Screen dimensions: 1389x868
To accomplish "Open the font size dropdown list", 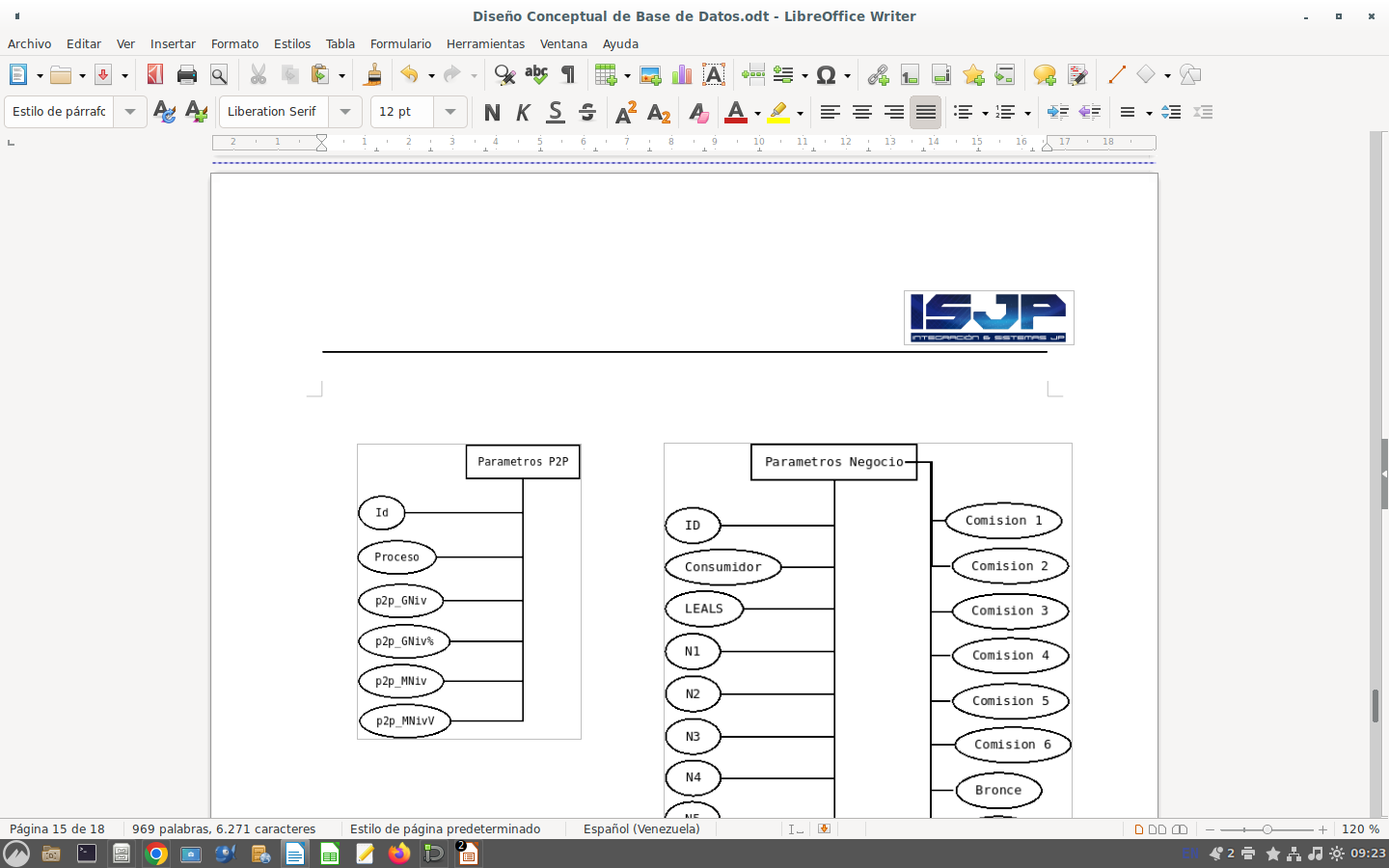I will (450, 112).
